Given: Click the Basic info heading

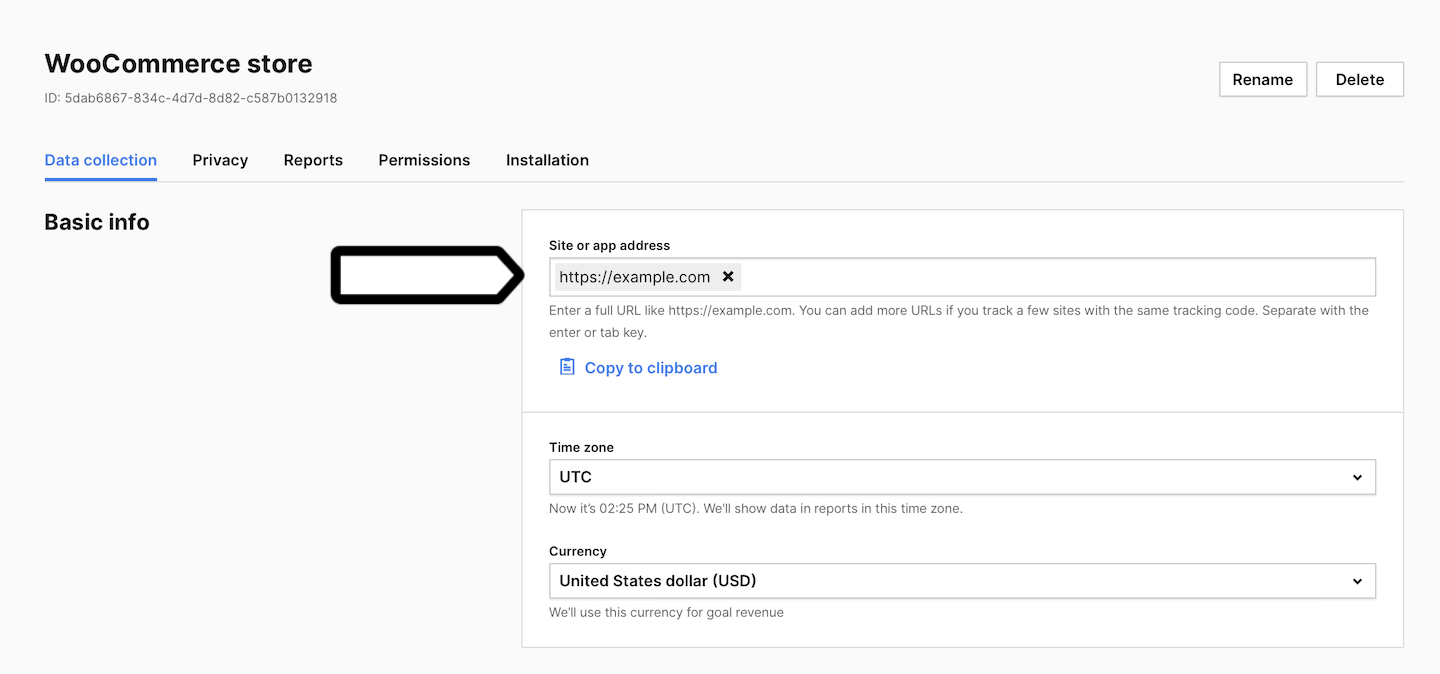Looking at the screenshot, I should [x=97, y=222].
